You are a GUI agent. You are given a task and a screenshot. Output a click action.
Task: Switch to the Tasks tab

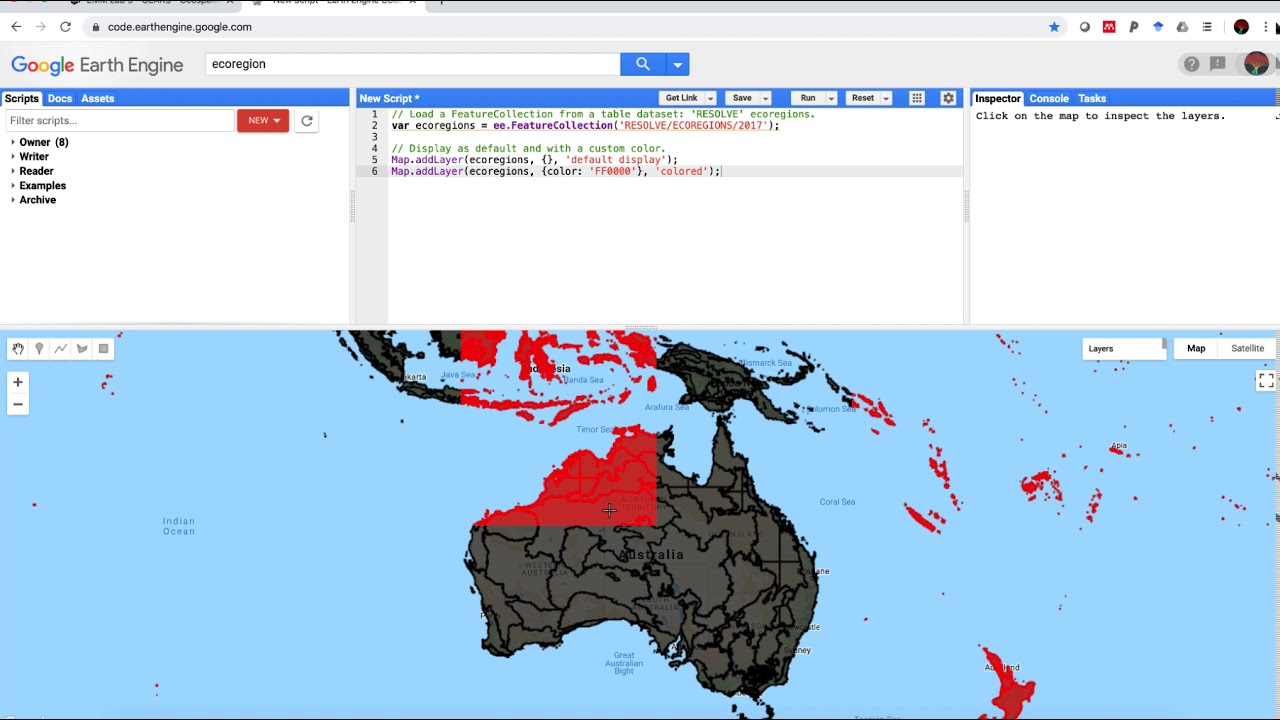point(1092,98)
